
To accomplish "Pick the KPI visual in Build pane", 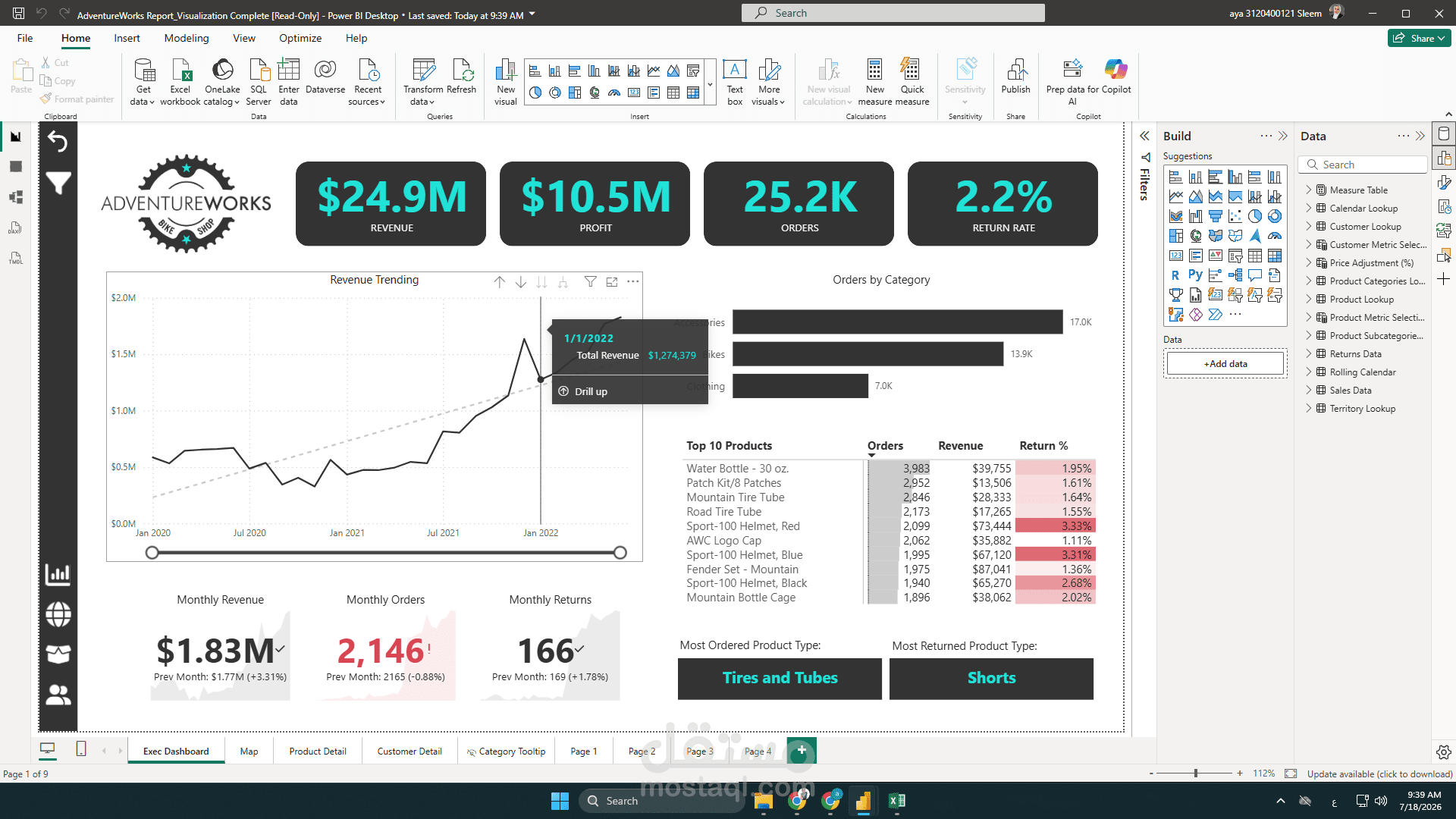I will (1216, 256).
